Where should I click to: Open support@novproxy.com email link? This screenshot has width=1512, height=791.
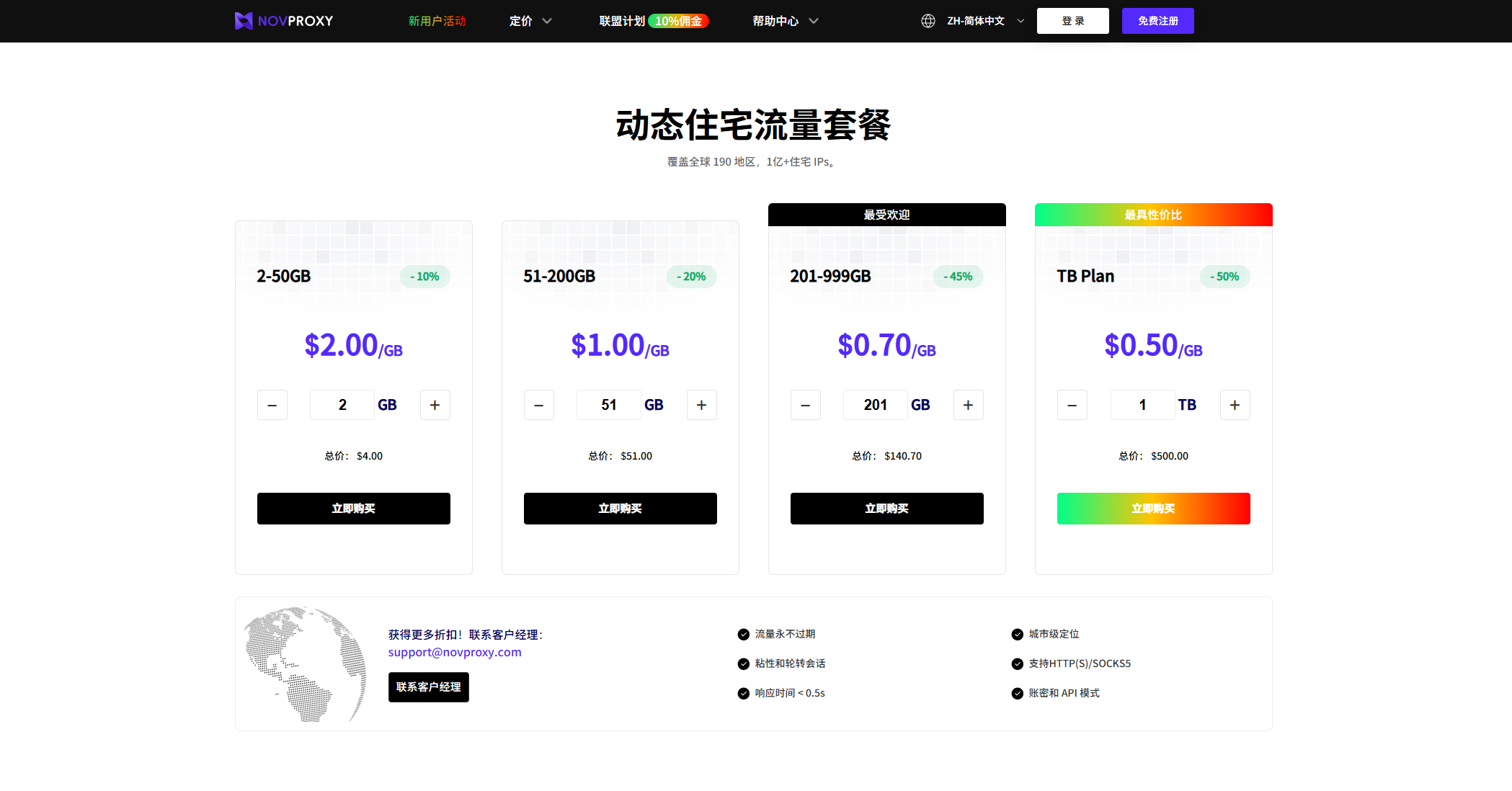click(x=455, y=652)
